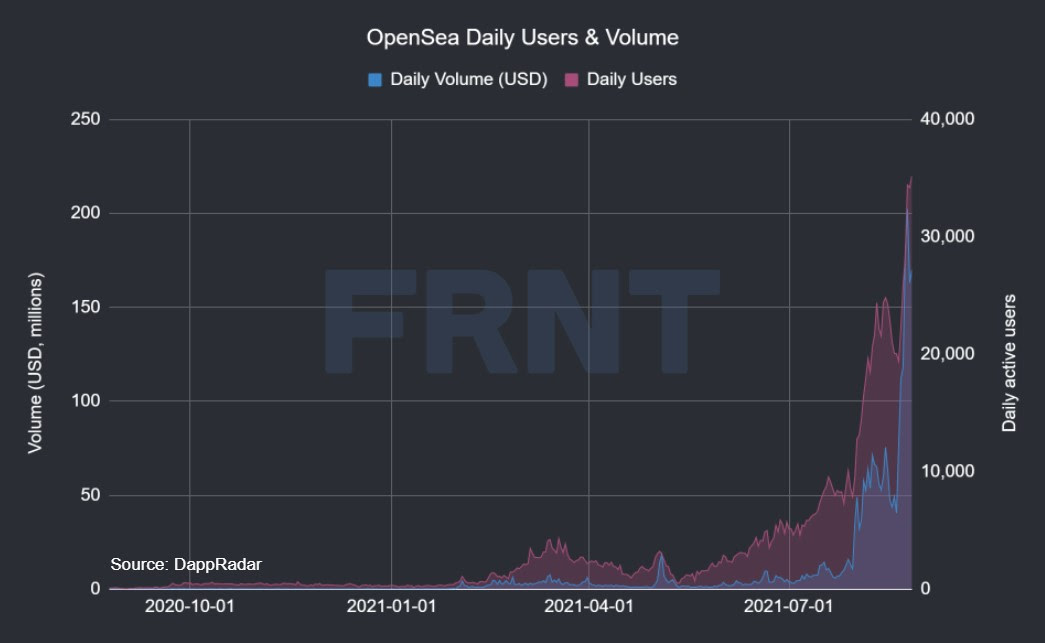The width and height of the screenshot is (1045, 643).
Task: Select the chart title OpenSea Daily Users & Volume
Action: [x=522, y=38]
